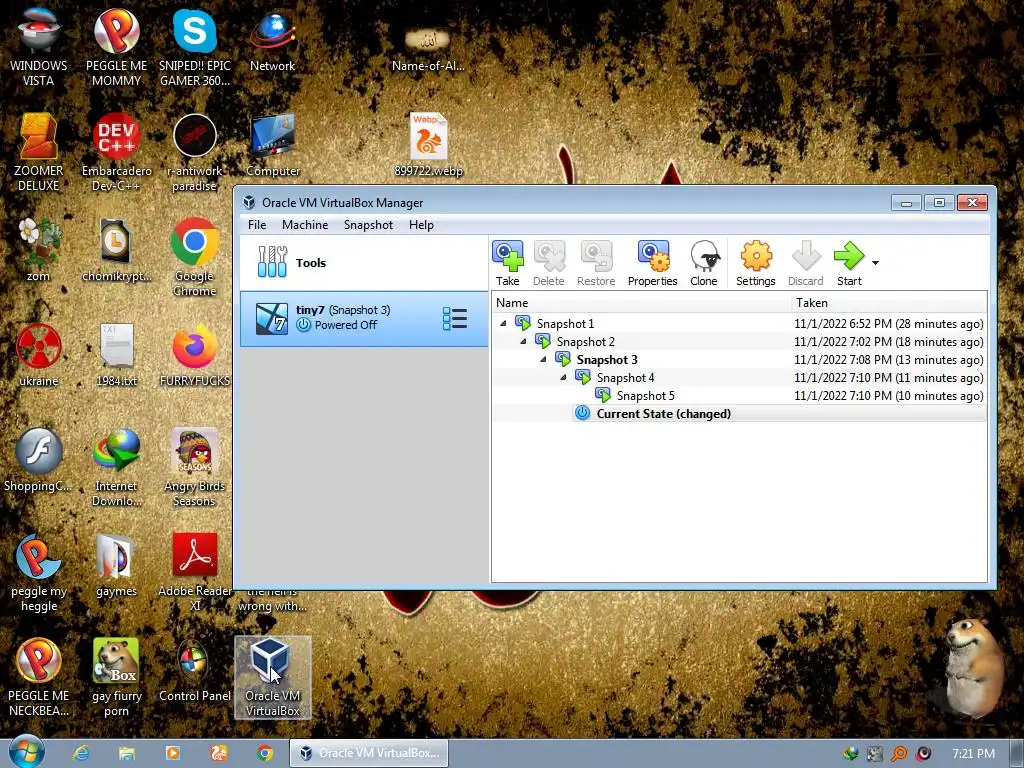1024x768 pixels.
Task: Open the Angry Birds Seasons desktop icon
Action: [195, 468]
